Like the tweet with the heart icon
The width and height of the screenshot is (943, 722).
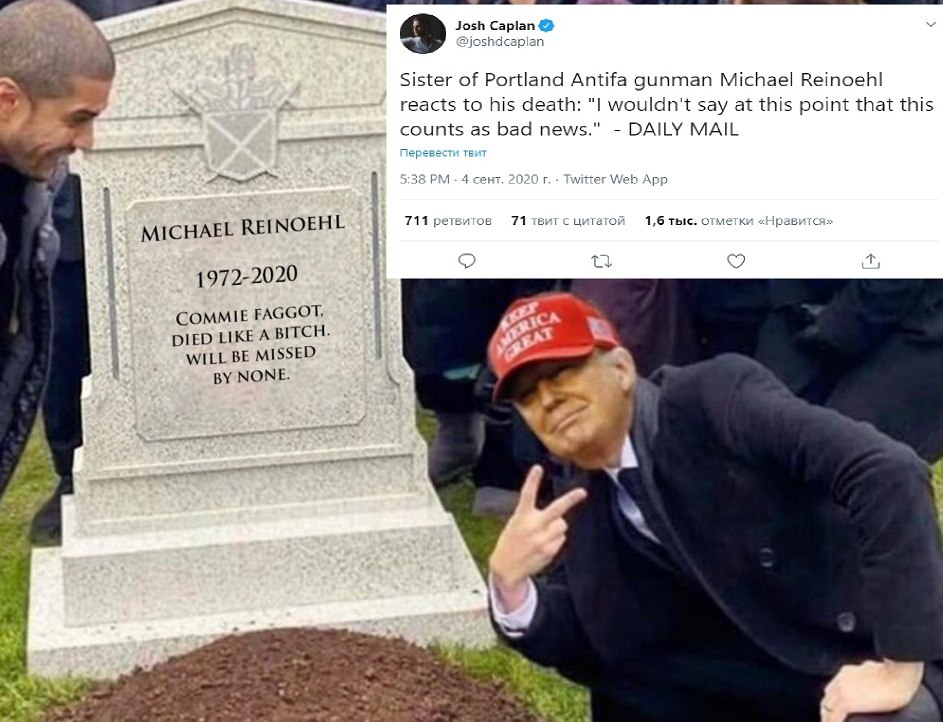point(736,261)
